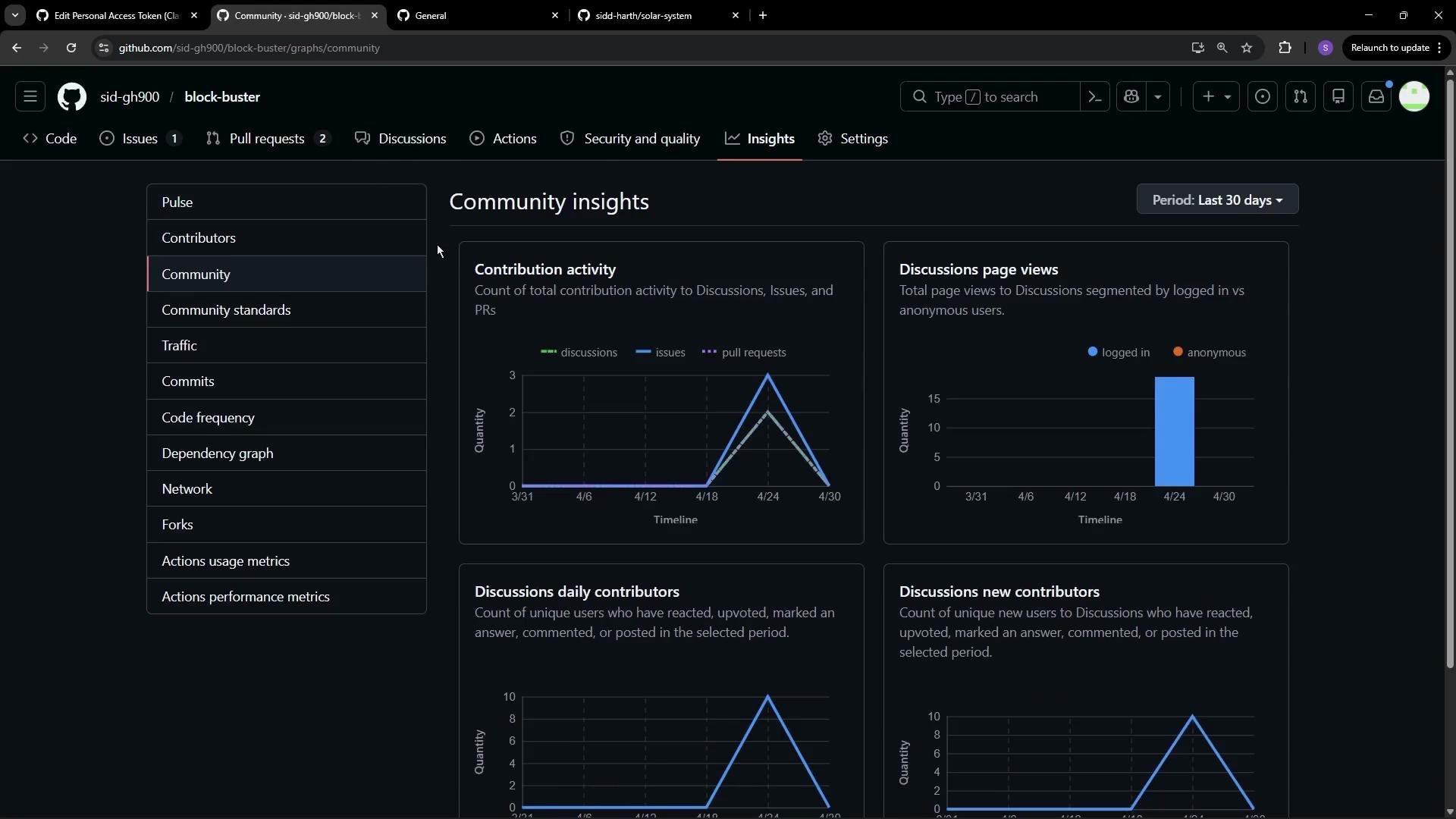Open Dependency graph in the sidebar

tap(287, 453)
